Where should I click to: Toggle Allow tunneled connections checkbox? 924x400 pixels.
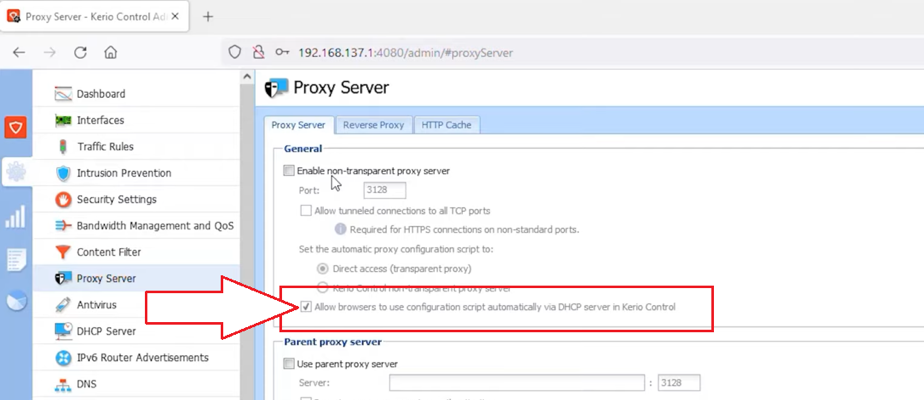[306, 210]
